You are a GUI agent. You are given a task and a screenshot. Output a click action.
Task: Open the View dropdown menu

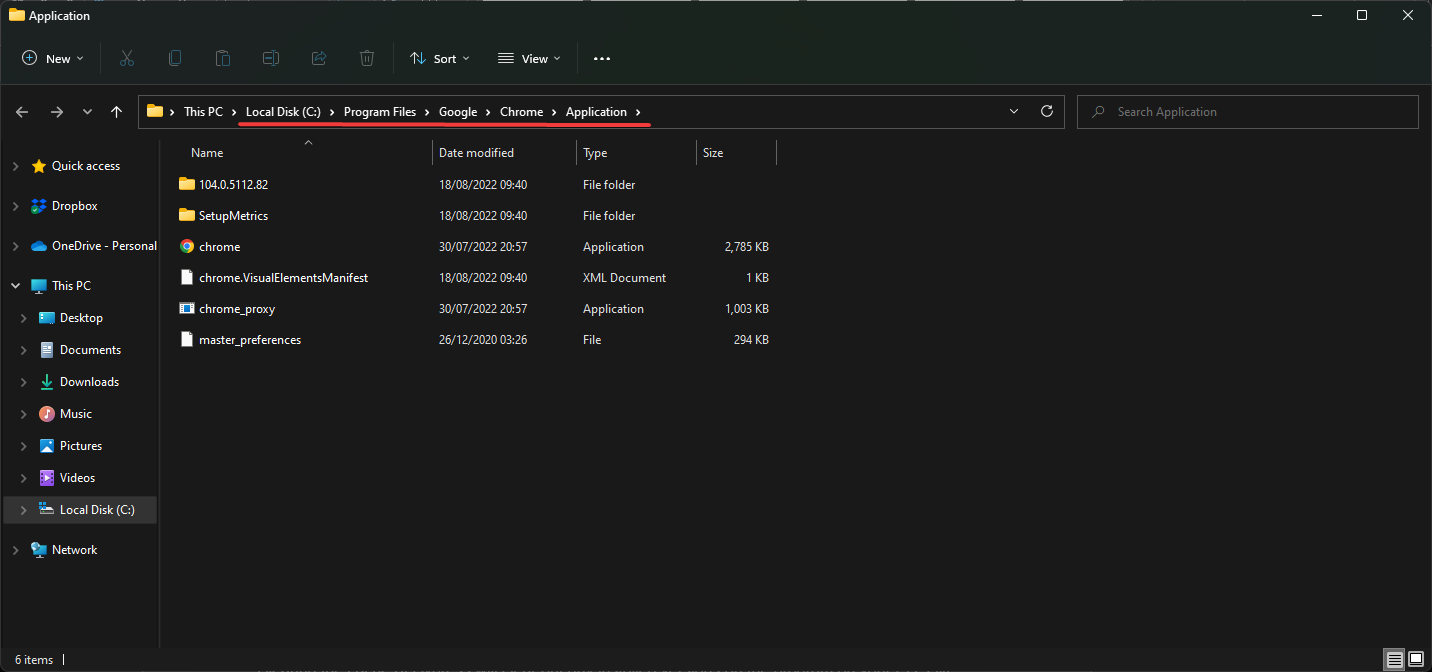tap(529, 59)
